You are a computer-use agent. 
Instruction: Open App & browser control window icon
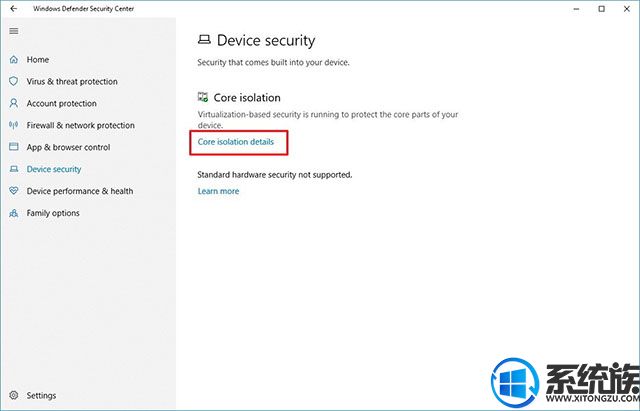13,147
